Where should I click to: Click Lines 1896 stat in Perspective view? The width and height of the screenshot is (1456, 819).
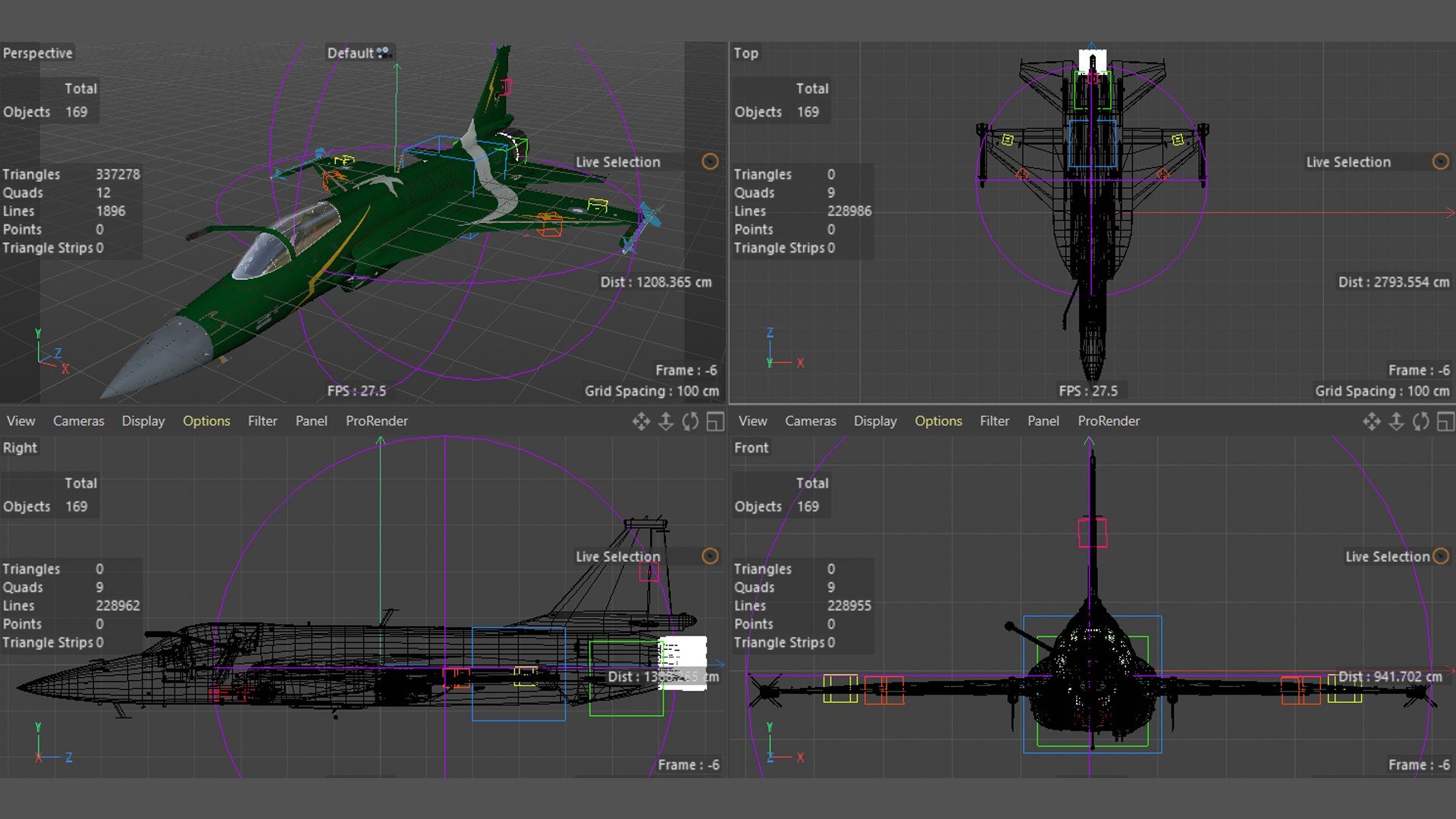pyautogui.click(x=64, y=211)
